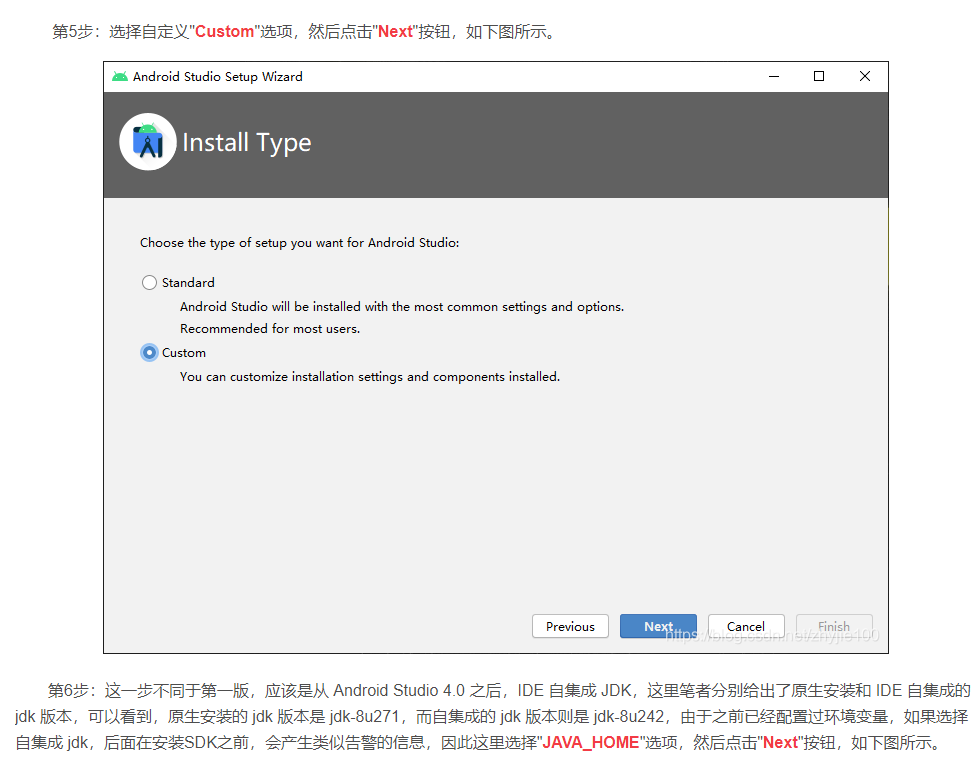This screenshot has height=757, width=977.
Task: Click 'Recommended for most users.' text
Action: click(270, 329)
